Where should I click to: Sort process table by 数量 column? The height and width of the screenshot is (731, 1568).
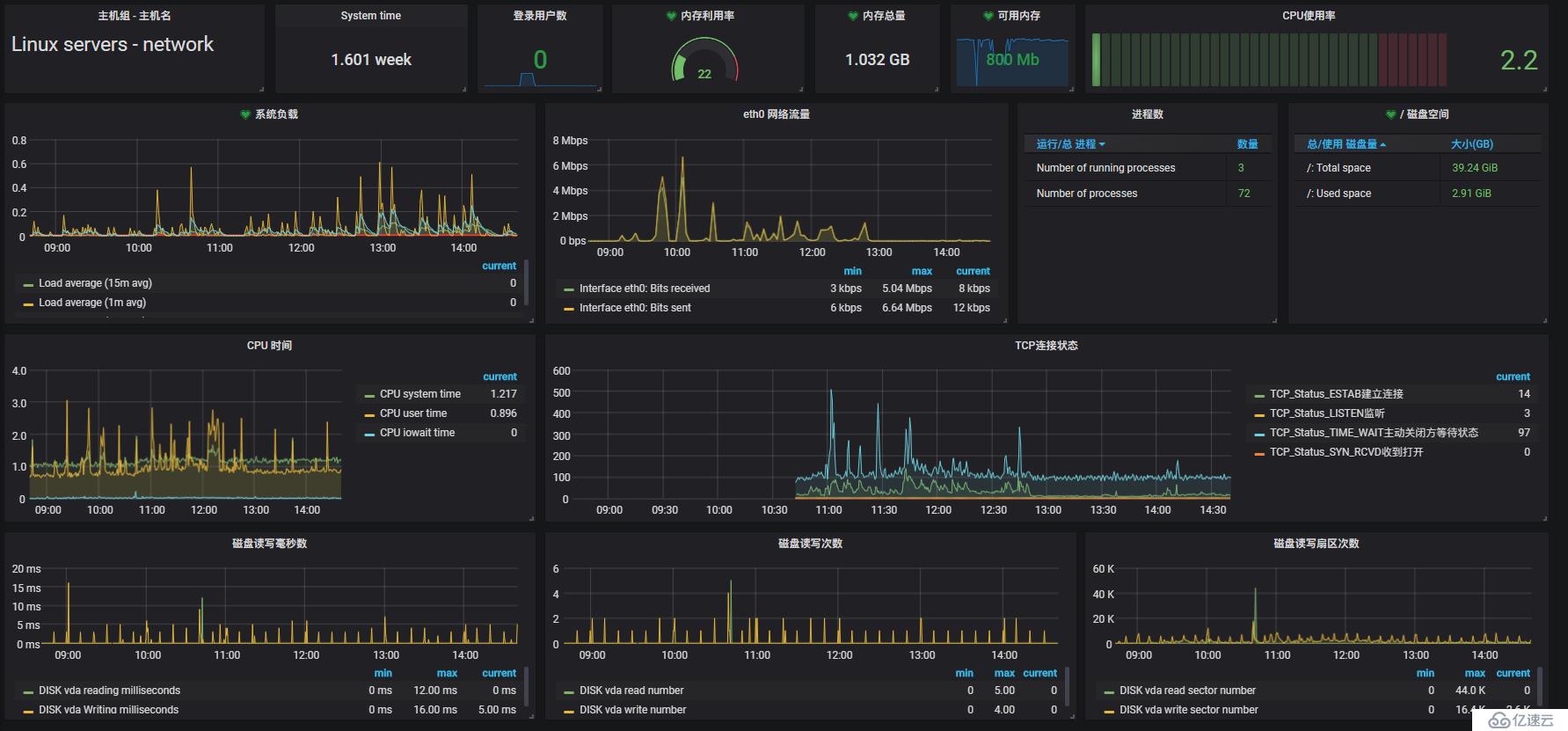click(1247, 144)
